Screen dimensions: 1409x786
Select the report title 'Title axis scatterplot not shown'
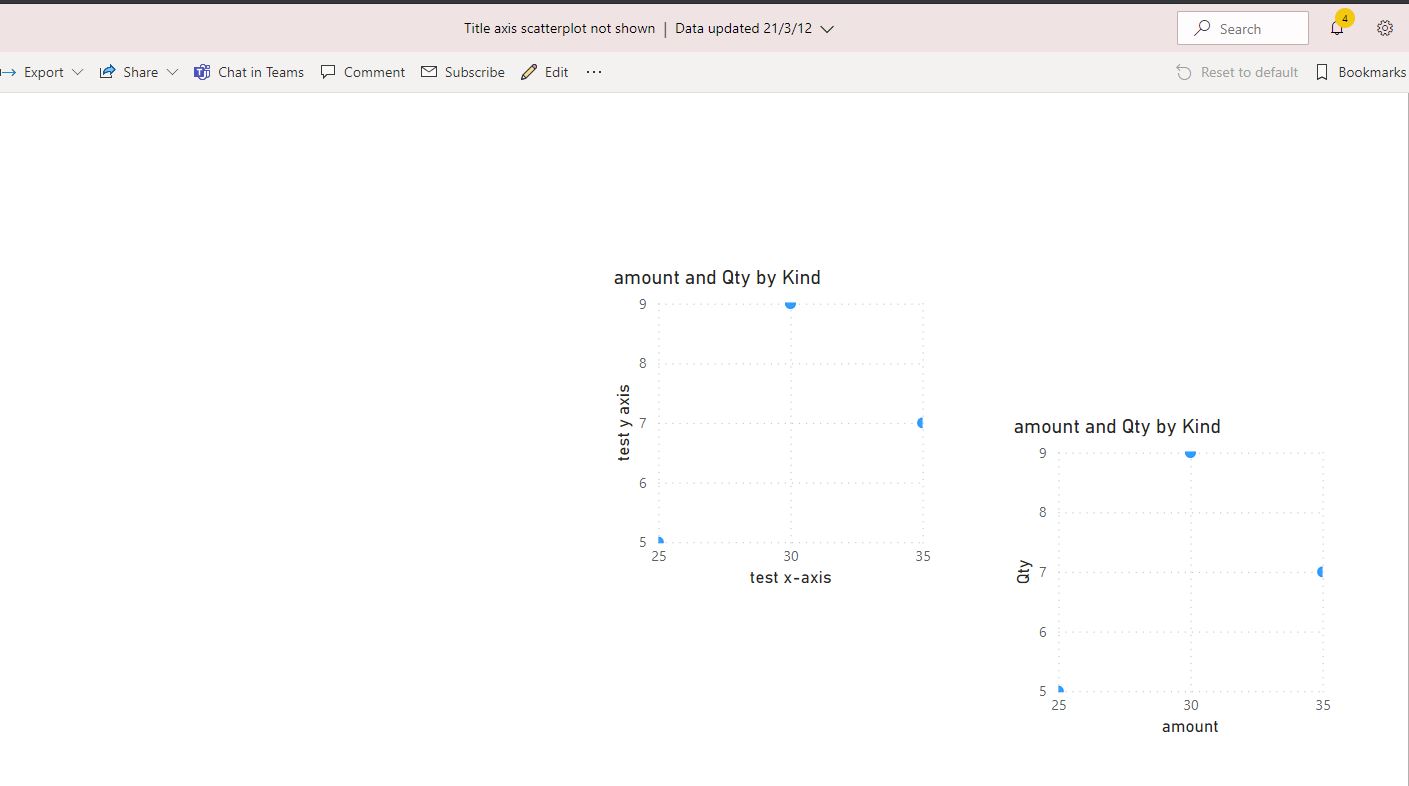click(x=559, y=28)
